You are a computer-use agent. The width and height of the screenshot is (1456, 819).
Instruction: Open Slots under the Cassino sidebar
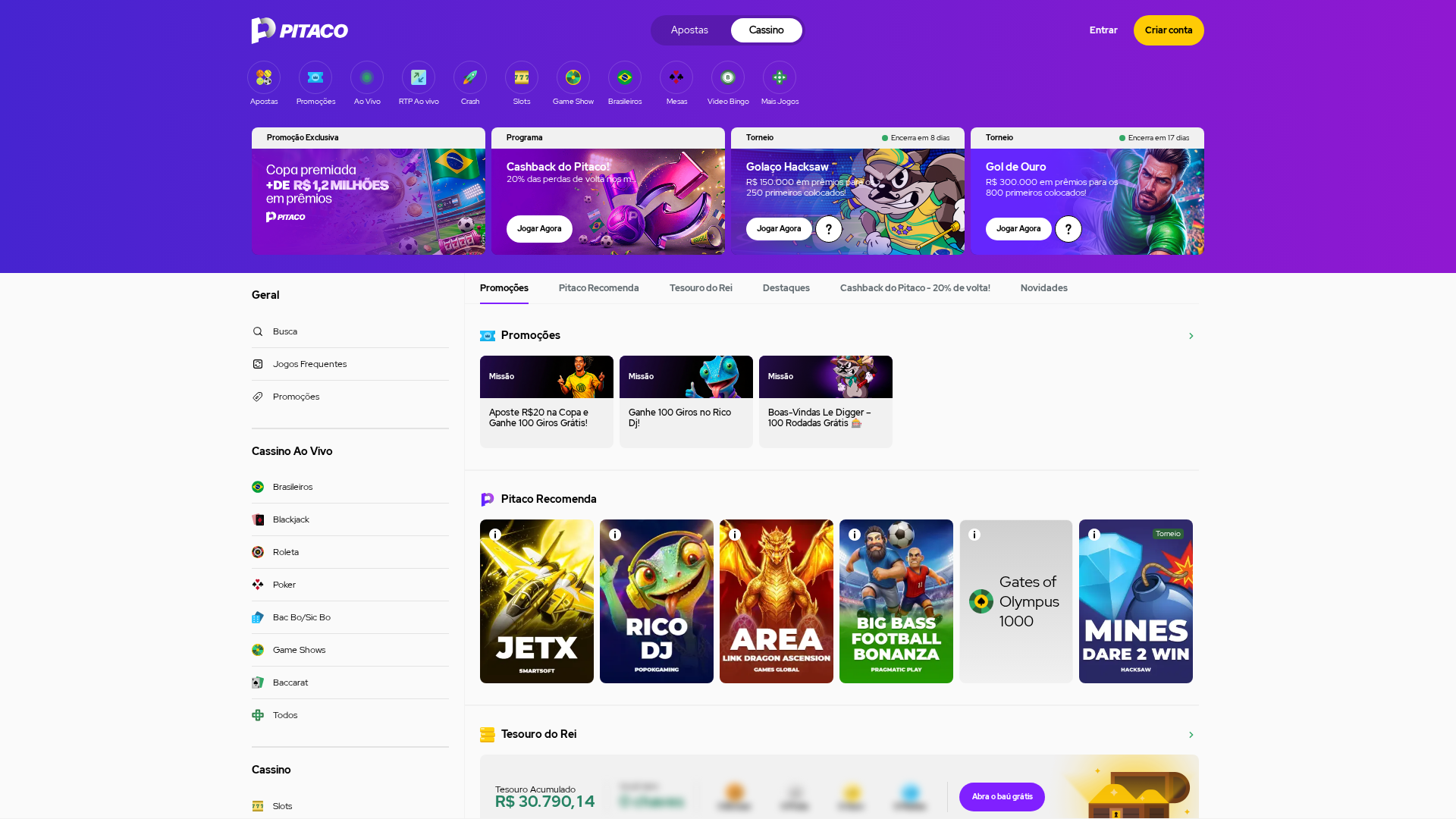pos(350,806)
